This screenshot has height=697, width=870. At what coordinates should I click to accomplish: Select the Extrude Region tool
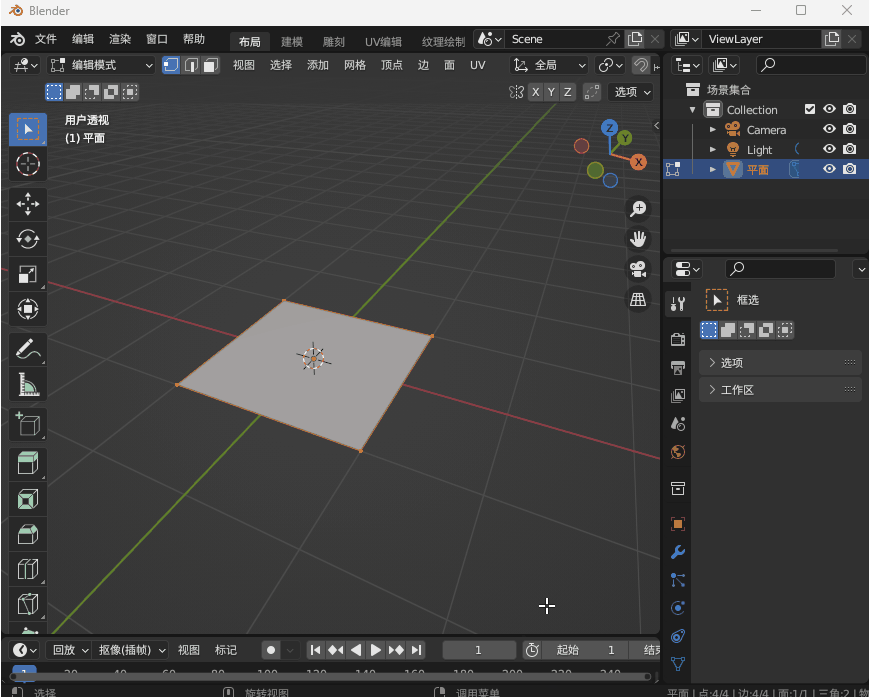click(x=28, y=464)
